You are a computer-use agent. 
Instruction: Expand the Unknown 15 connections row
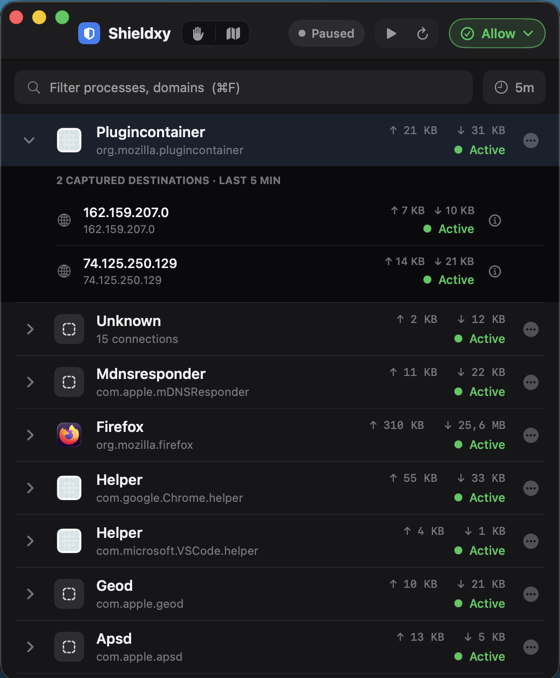click(30, 329)
